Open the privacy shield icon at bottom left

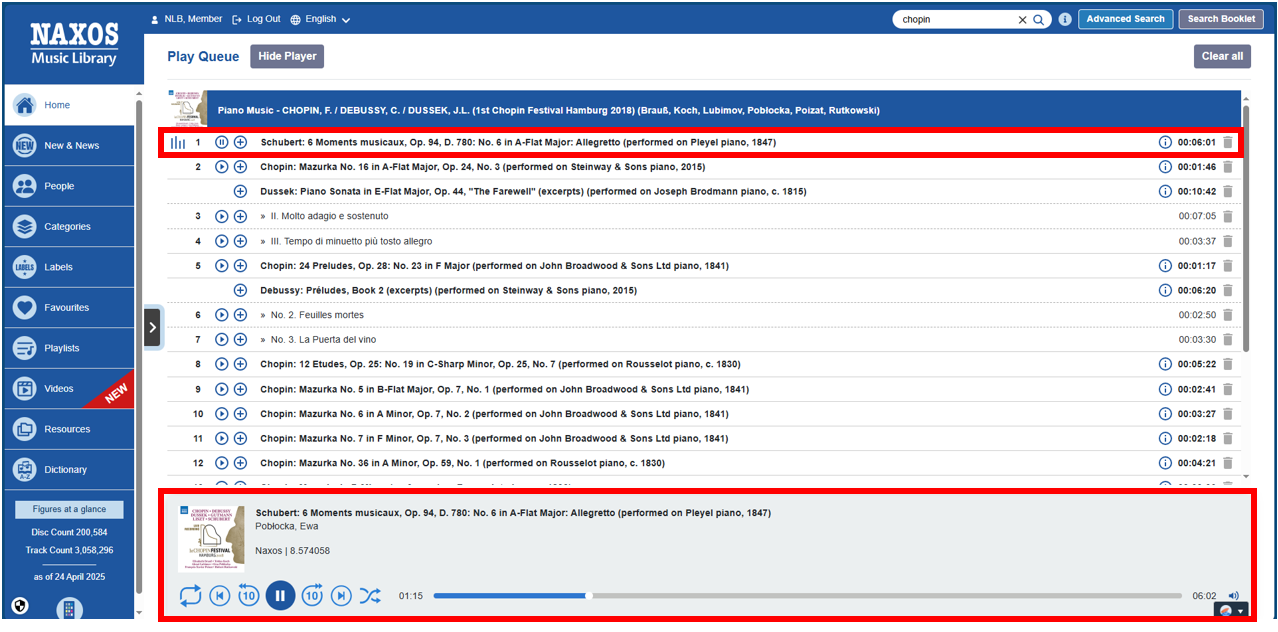(x=19, y=606)
